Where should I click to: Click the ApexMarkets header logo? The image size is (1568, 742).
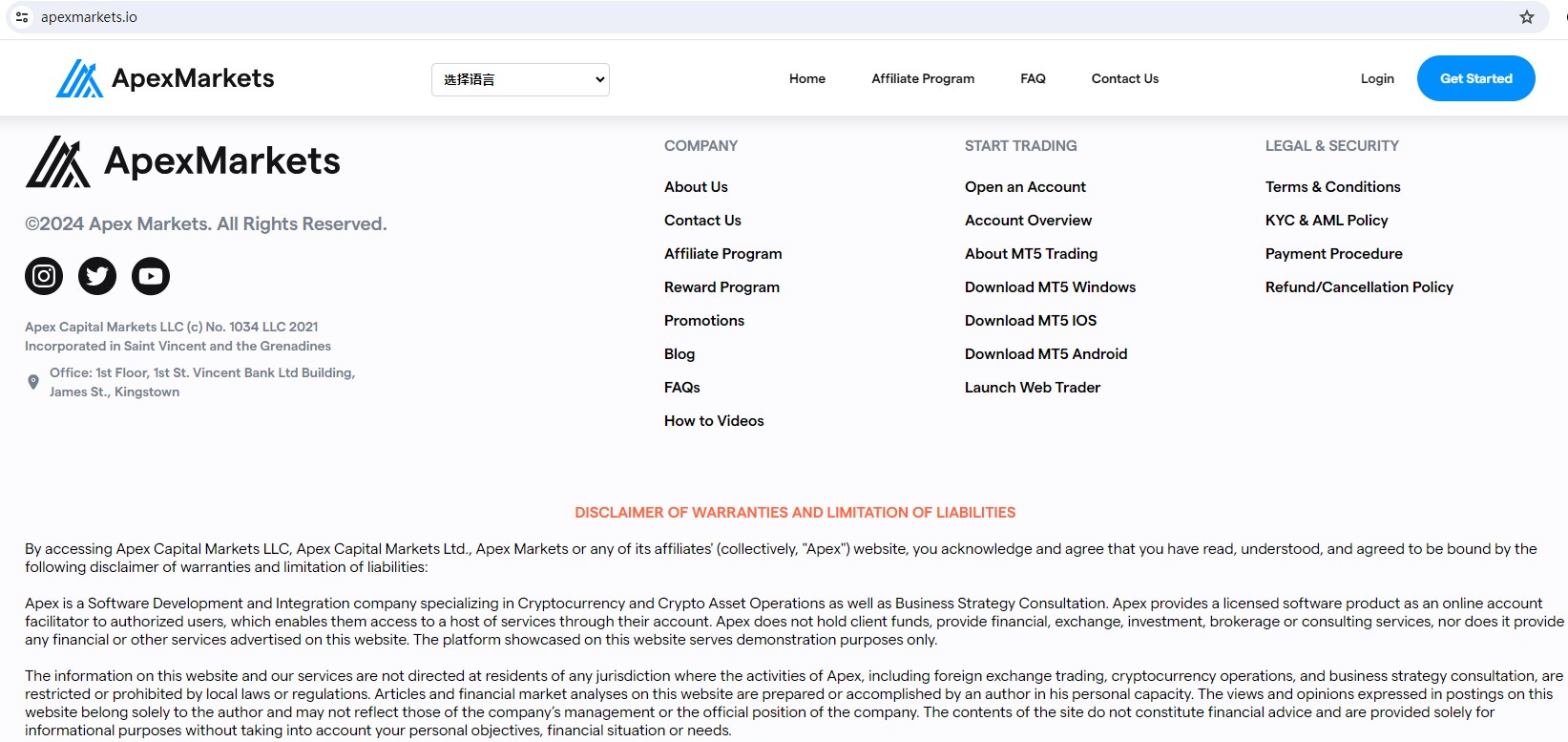pyautogui.click(x=165, y=78)
